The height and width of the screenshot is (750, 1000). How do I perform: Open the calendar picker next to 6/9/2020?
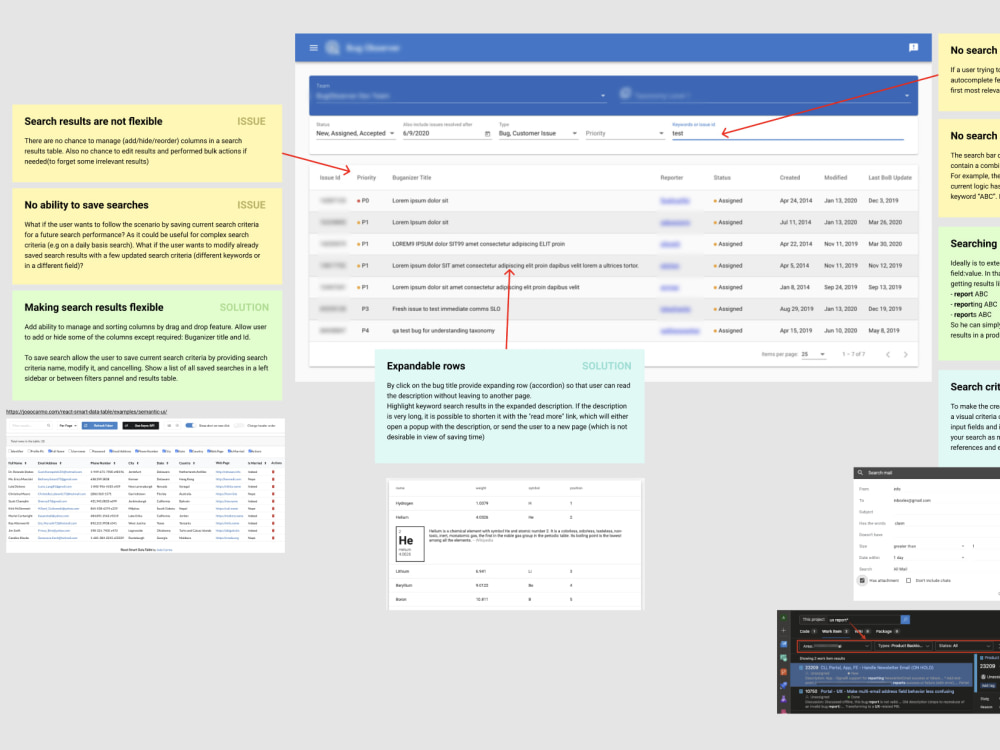(x=487, y=134)
